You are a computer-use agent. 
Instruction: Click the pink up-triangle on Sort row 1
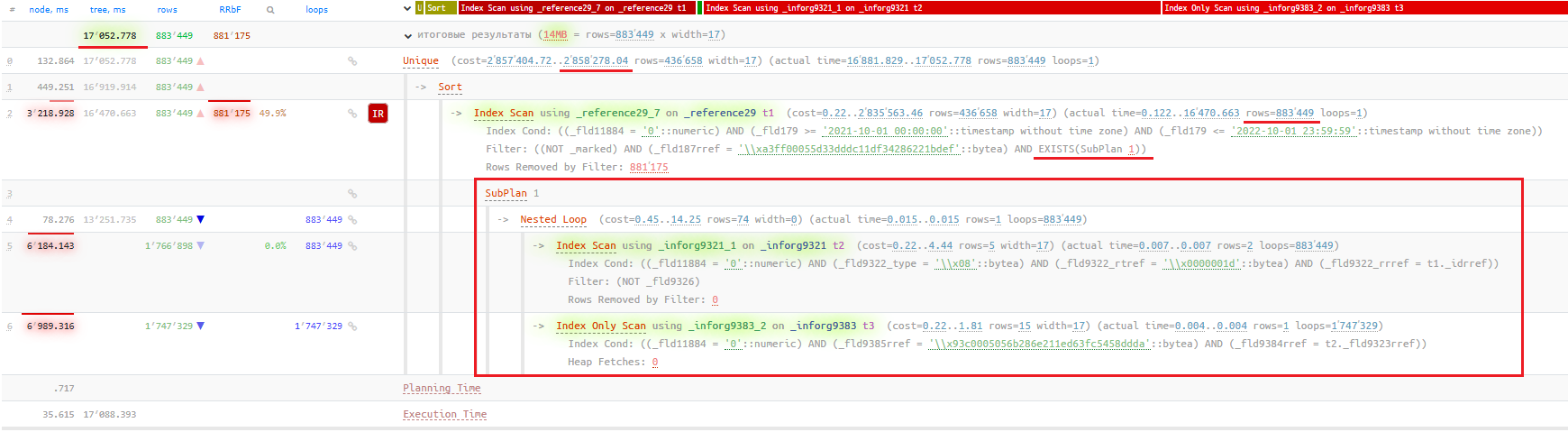coord(200,87)
